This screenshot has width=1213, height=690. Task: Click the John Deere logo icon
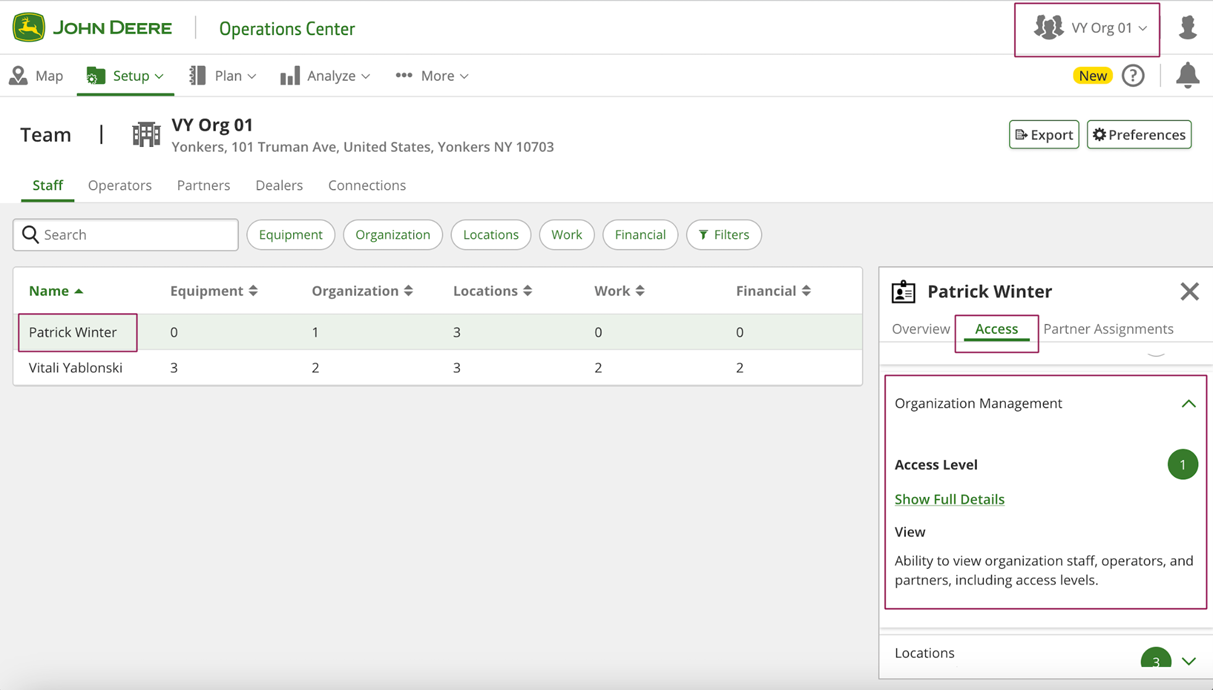(29, 27)
